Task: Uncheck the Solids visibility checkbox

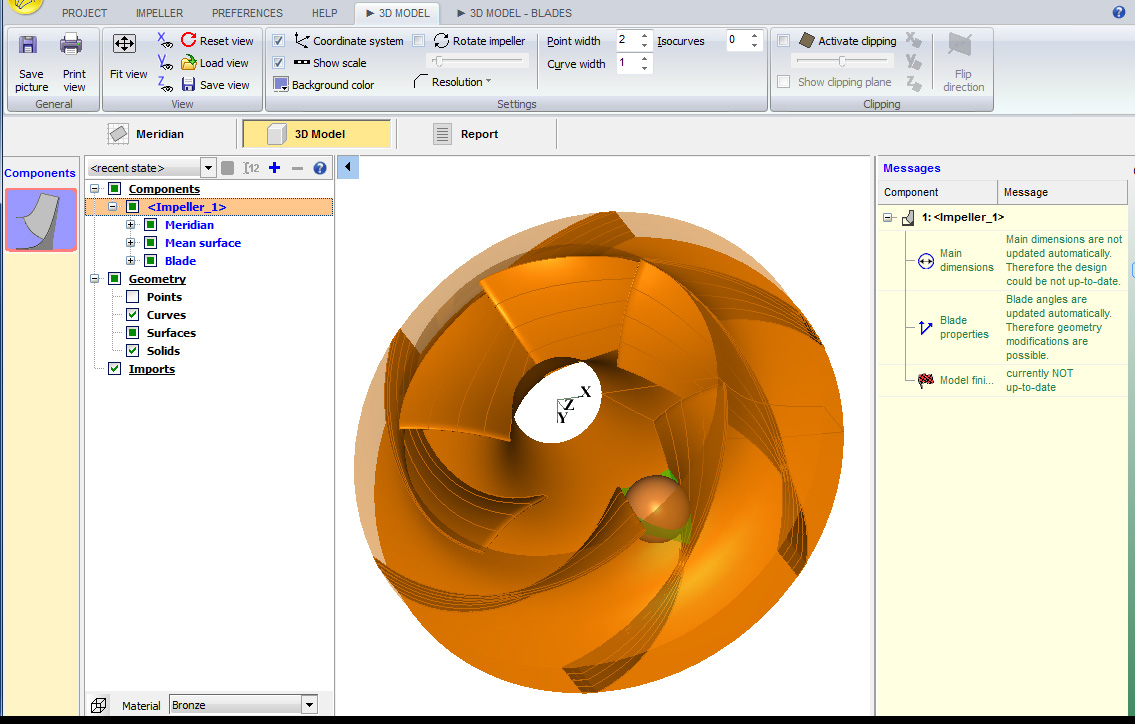Action: (x=132, y=350)
